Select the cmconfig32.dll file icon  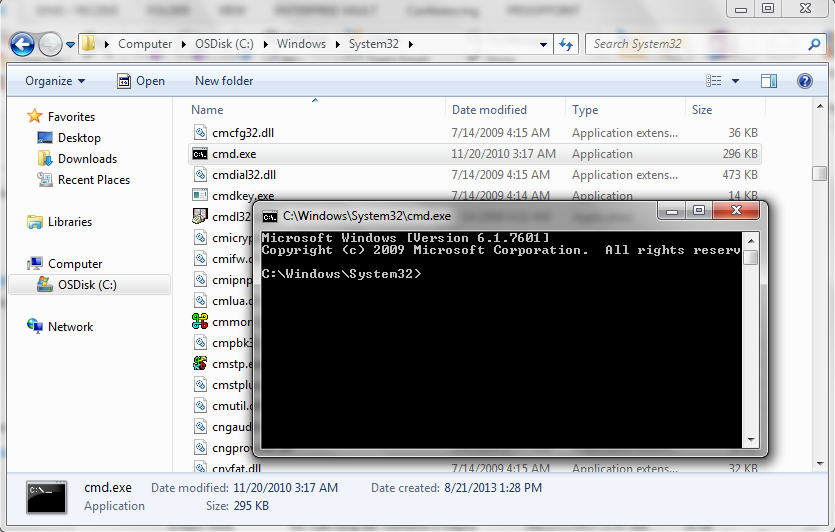click(199, 133)
